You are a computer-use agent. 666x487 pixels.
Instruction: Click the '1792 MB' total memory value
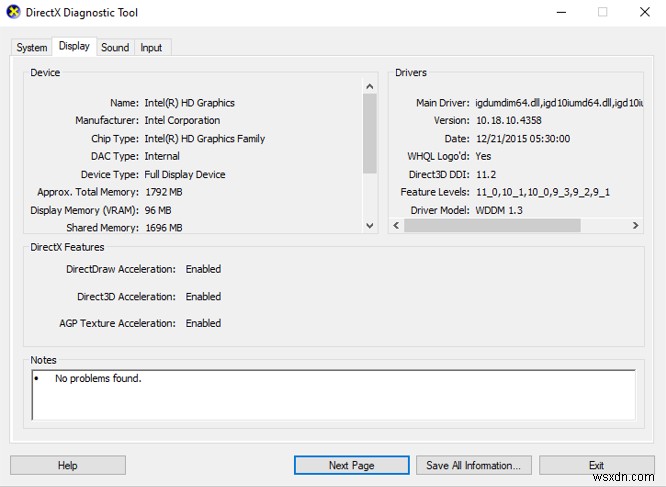pos(164,192)
